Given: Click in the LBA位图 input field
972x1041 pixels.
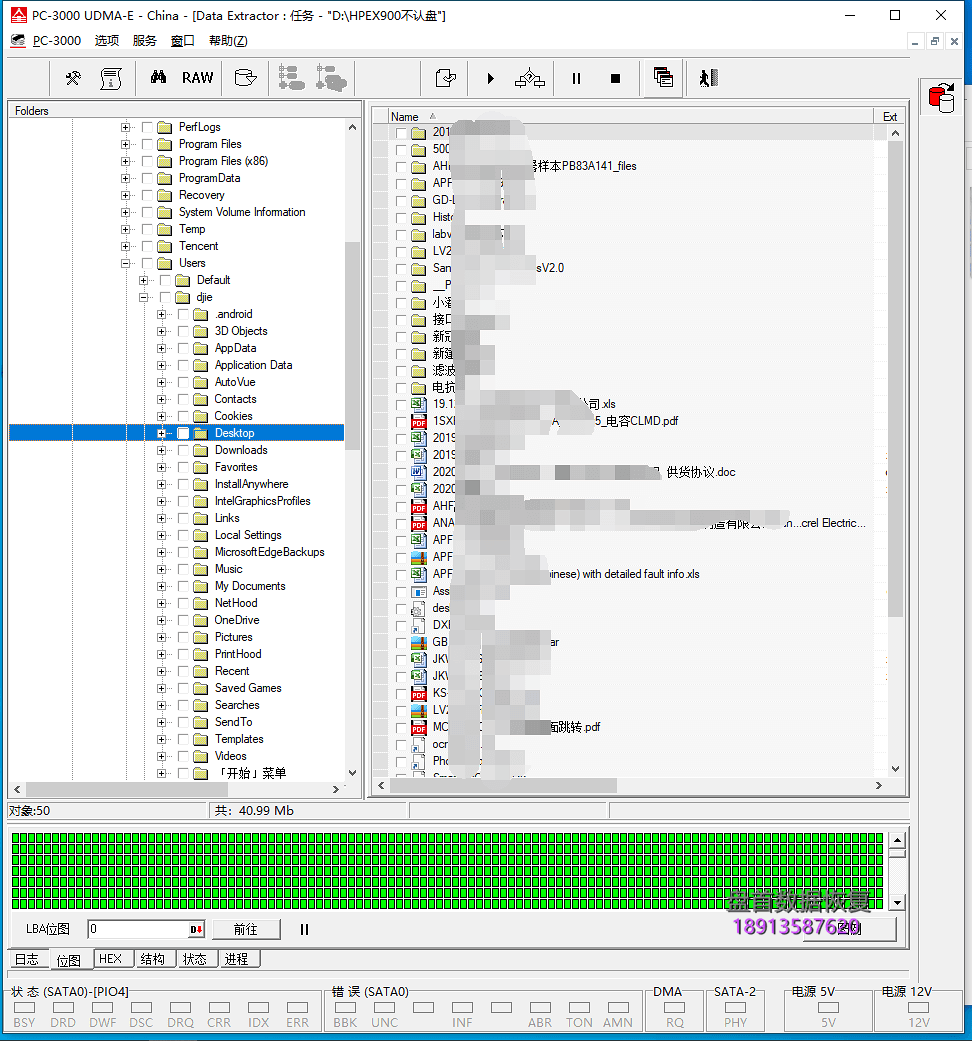Looking at the screenshot, I should 139,929.
